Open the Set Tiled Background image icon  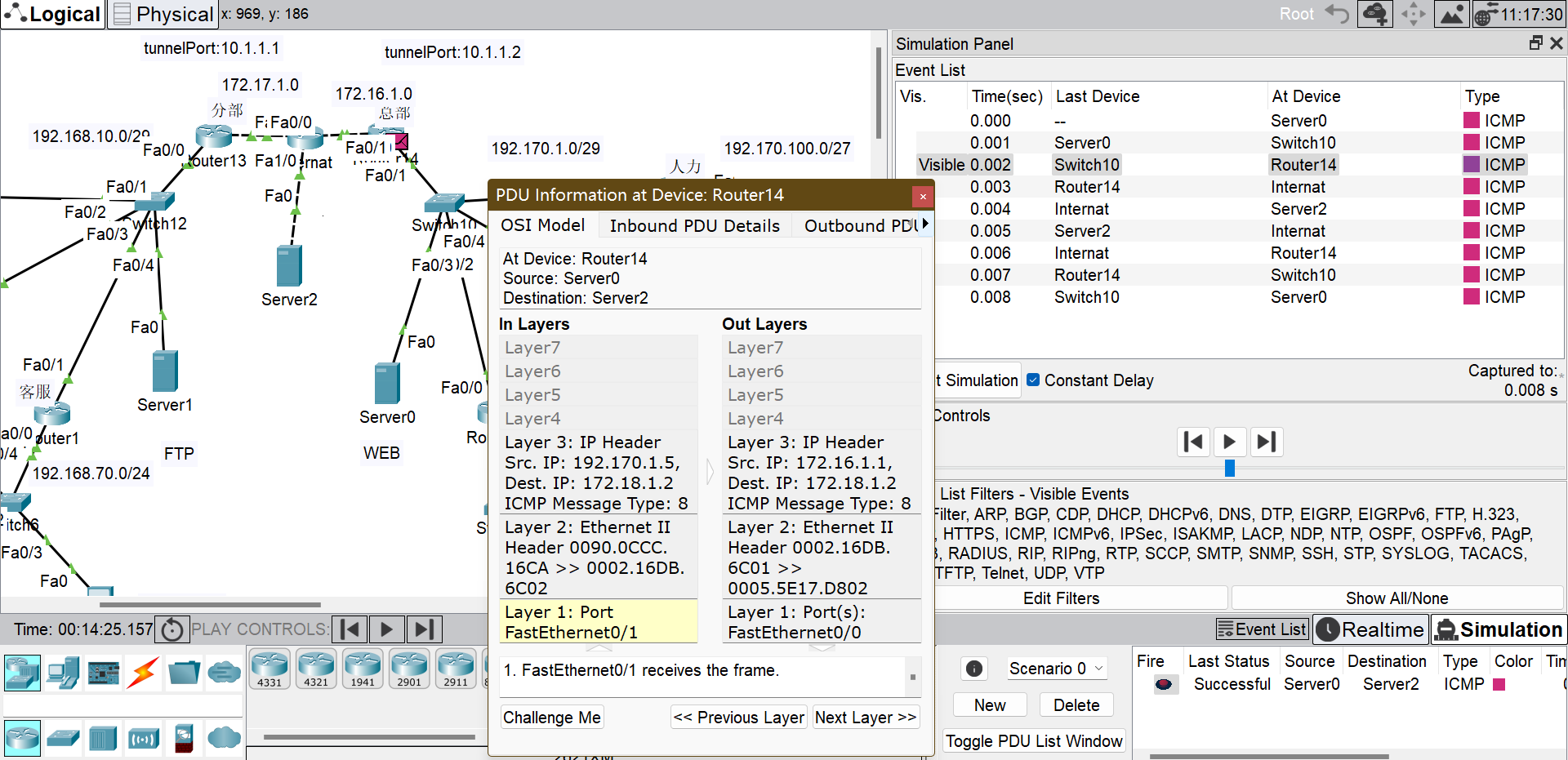click(1452, 14)
